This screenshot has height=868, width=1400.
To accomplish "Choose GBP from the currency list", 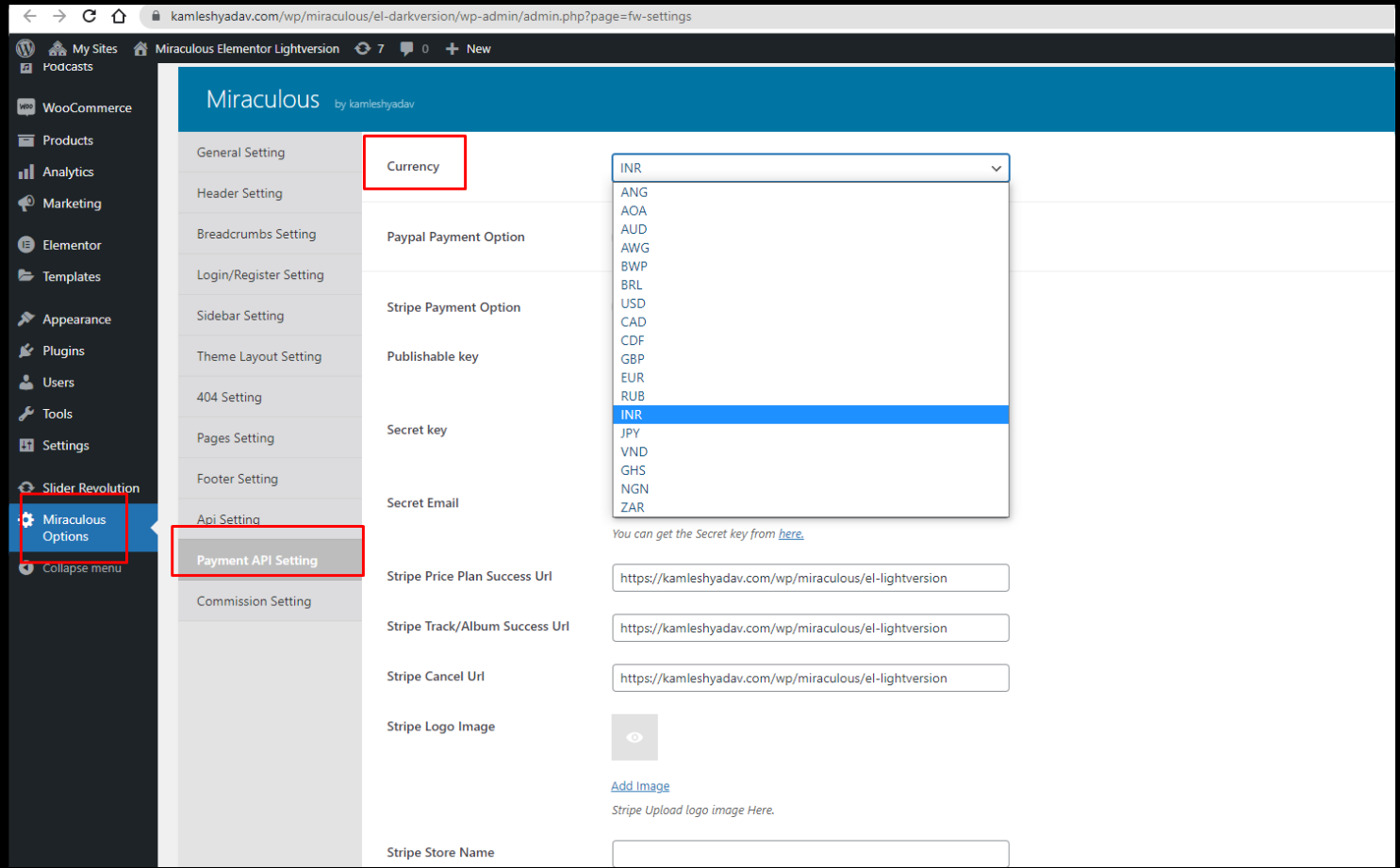I will pyautogui.click(x=811, y=359).
